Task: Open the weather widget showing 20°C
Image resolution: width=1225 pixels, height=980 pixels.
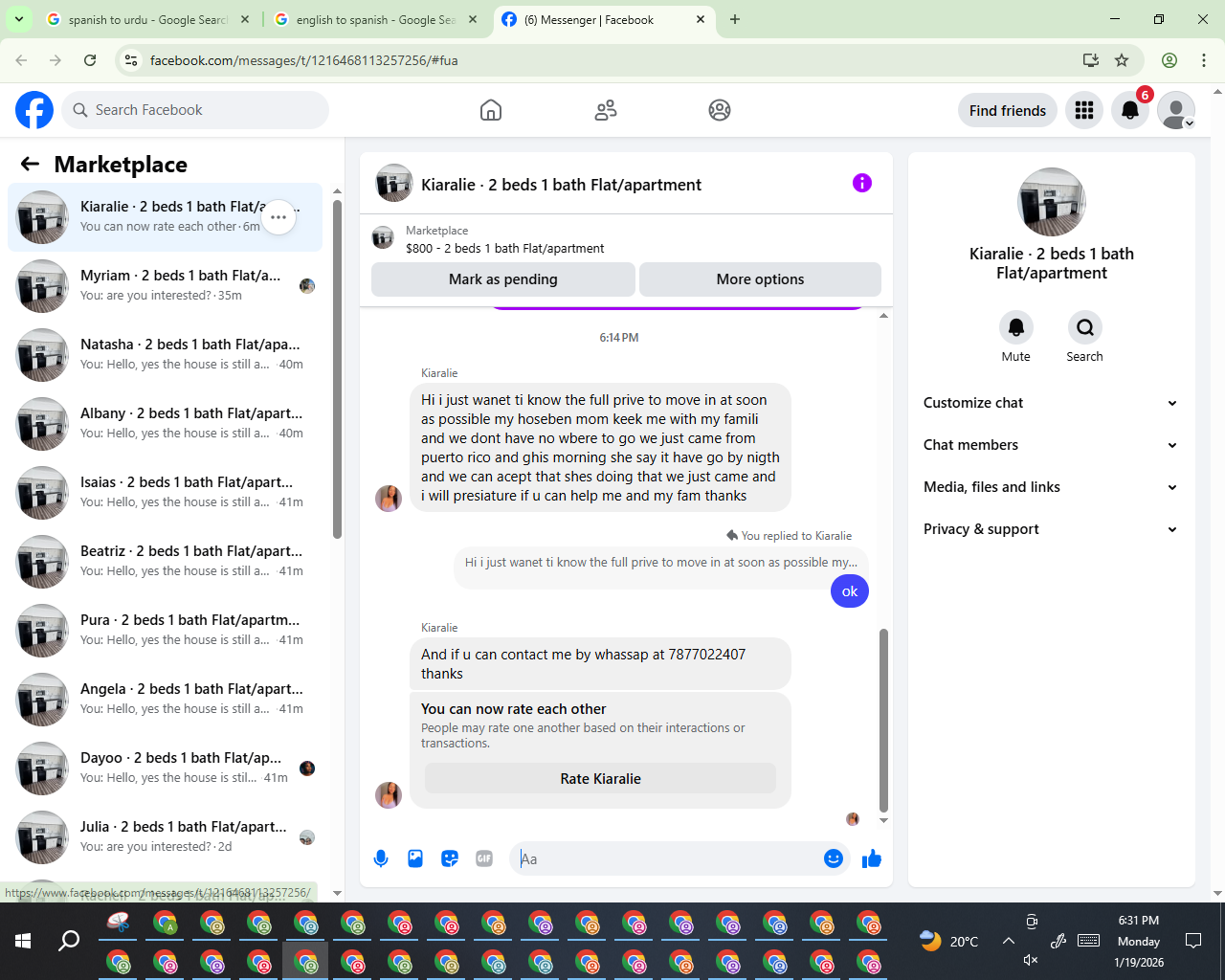Action: tap(948, 941)
